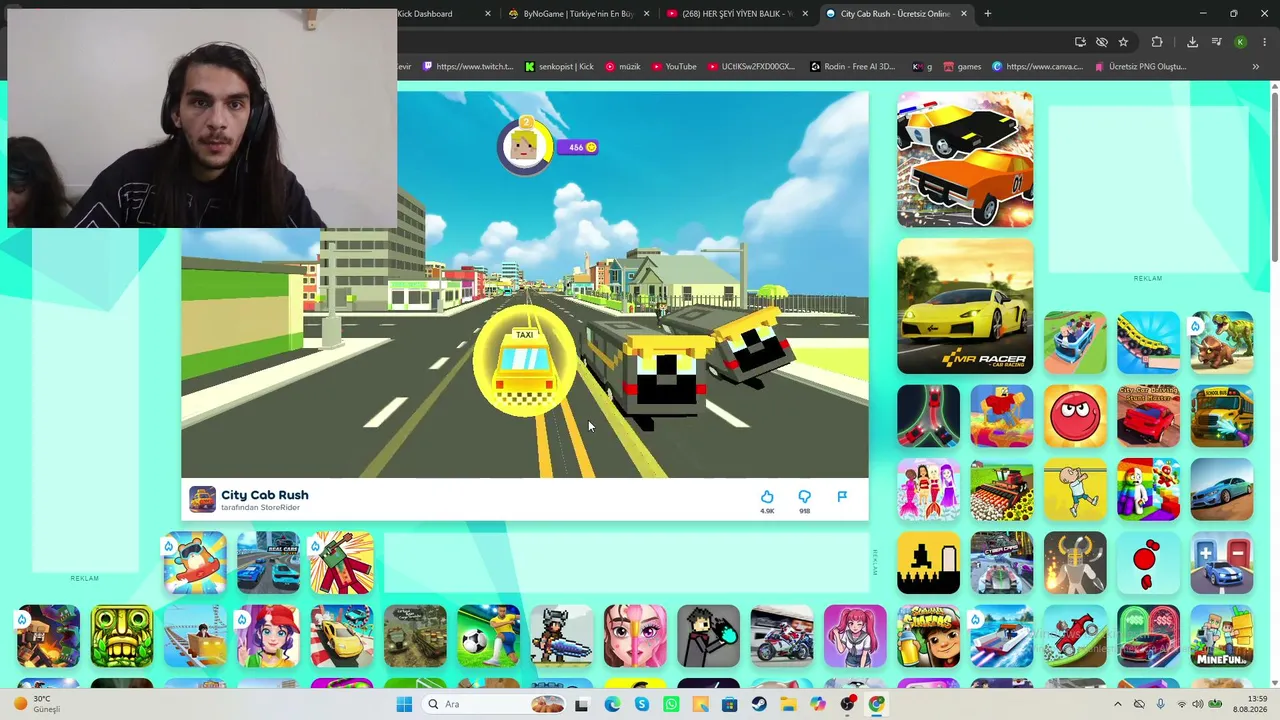Open the games bookmark
This screenshot has height=720, width=1280.
coord(962,67)
